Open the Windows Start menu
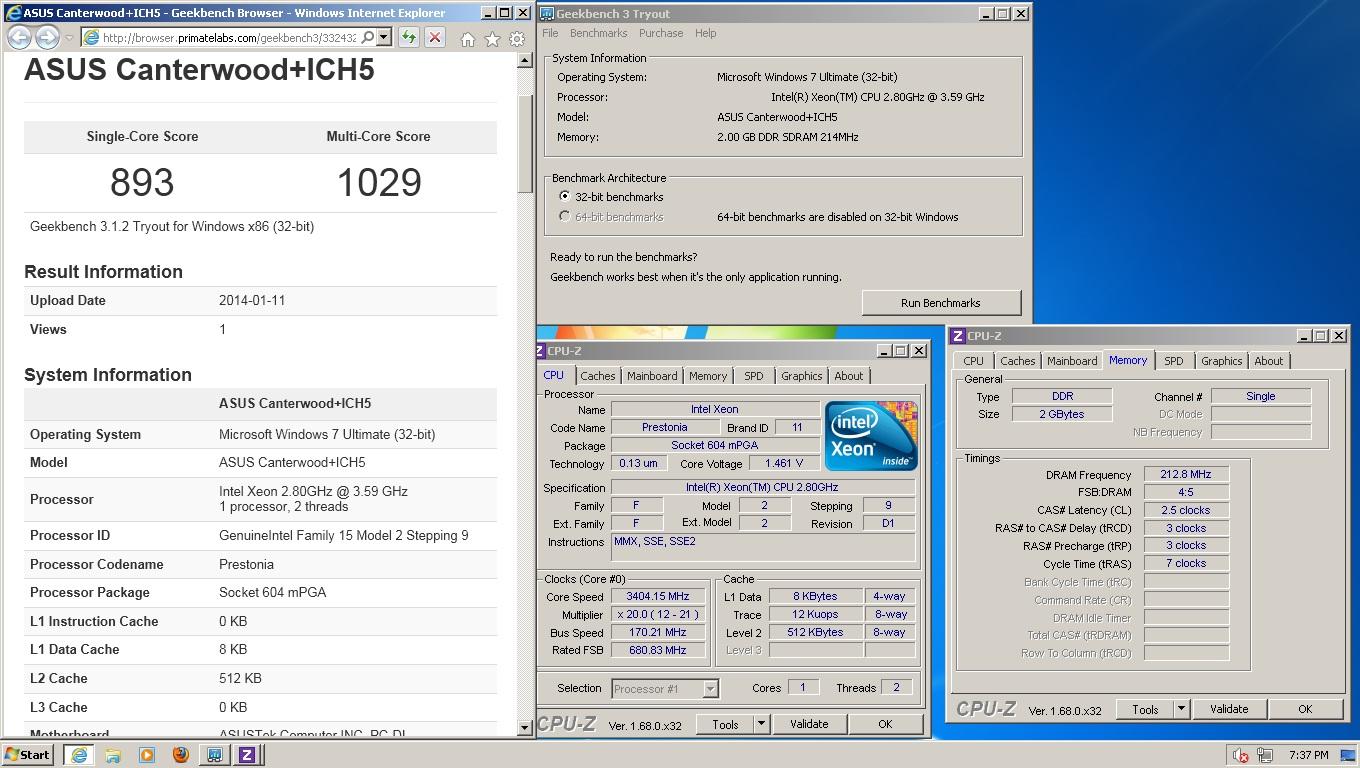The image size is (1360, 768). coord(28,755)
